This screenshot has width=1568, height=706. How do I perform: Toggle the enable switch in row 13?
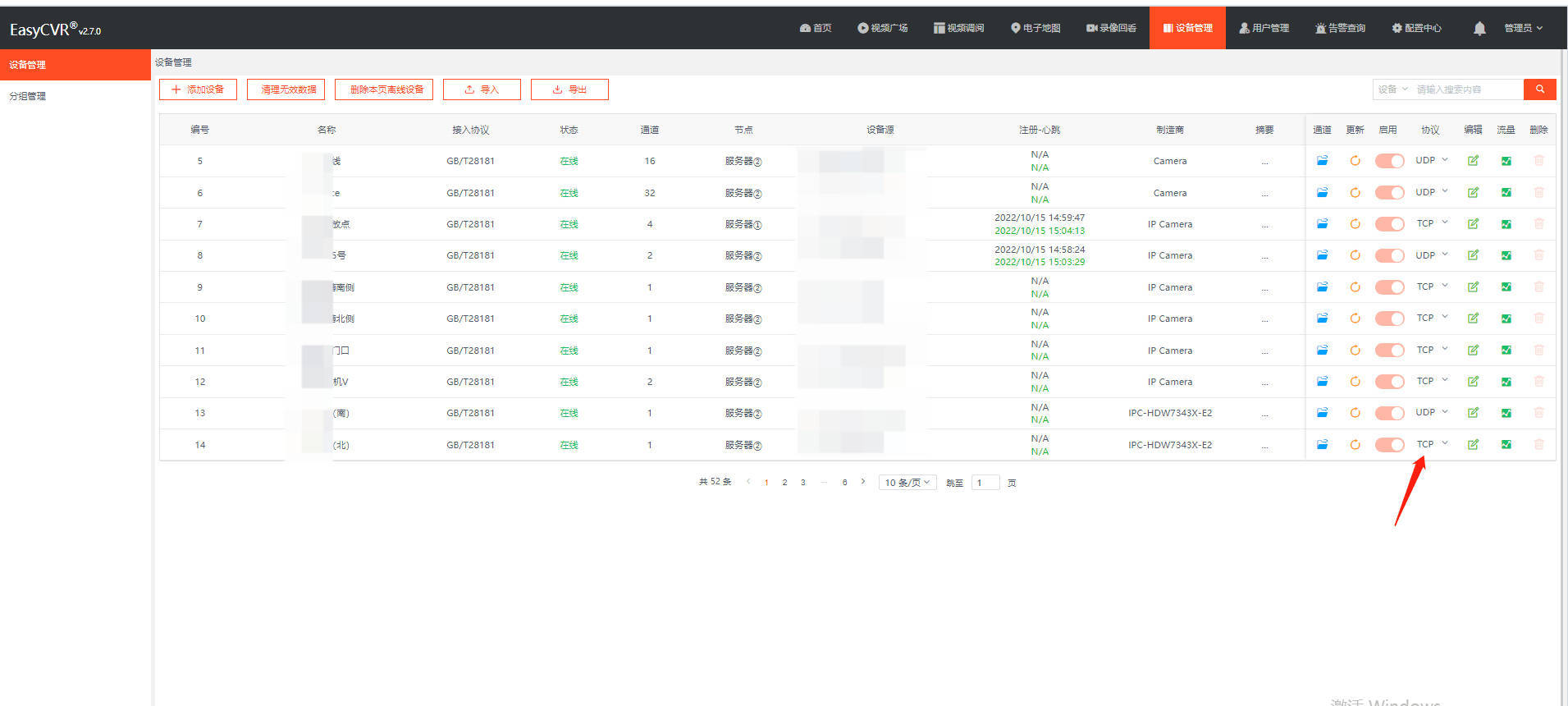(1389, 413)
